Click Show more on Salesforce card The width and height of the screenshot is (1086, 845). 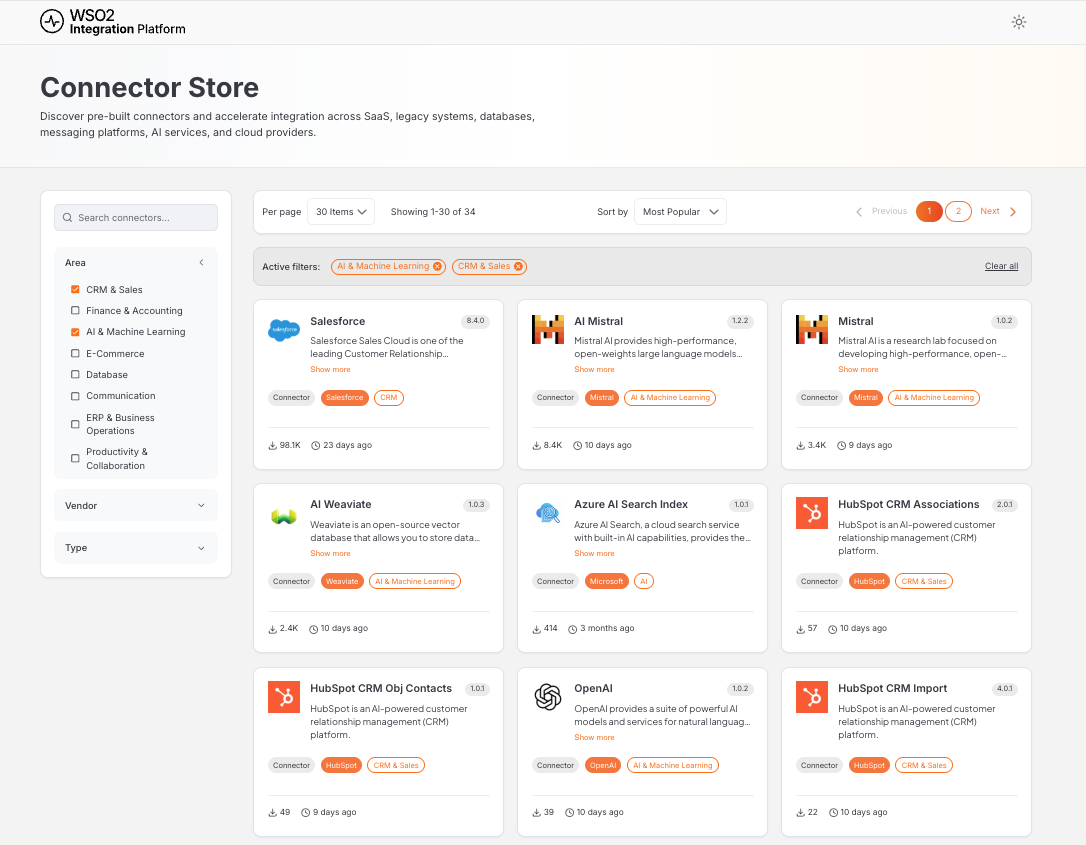(330, 370)
